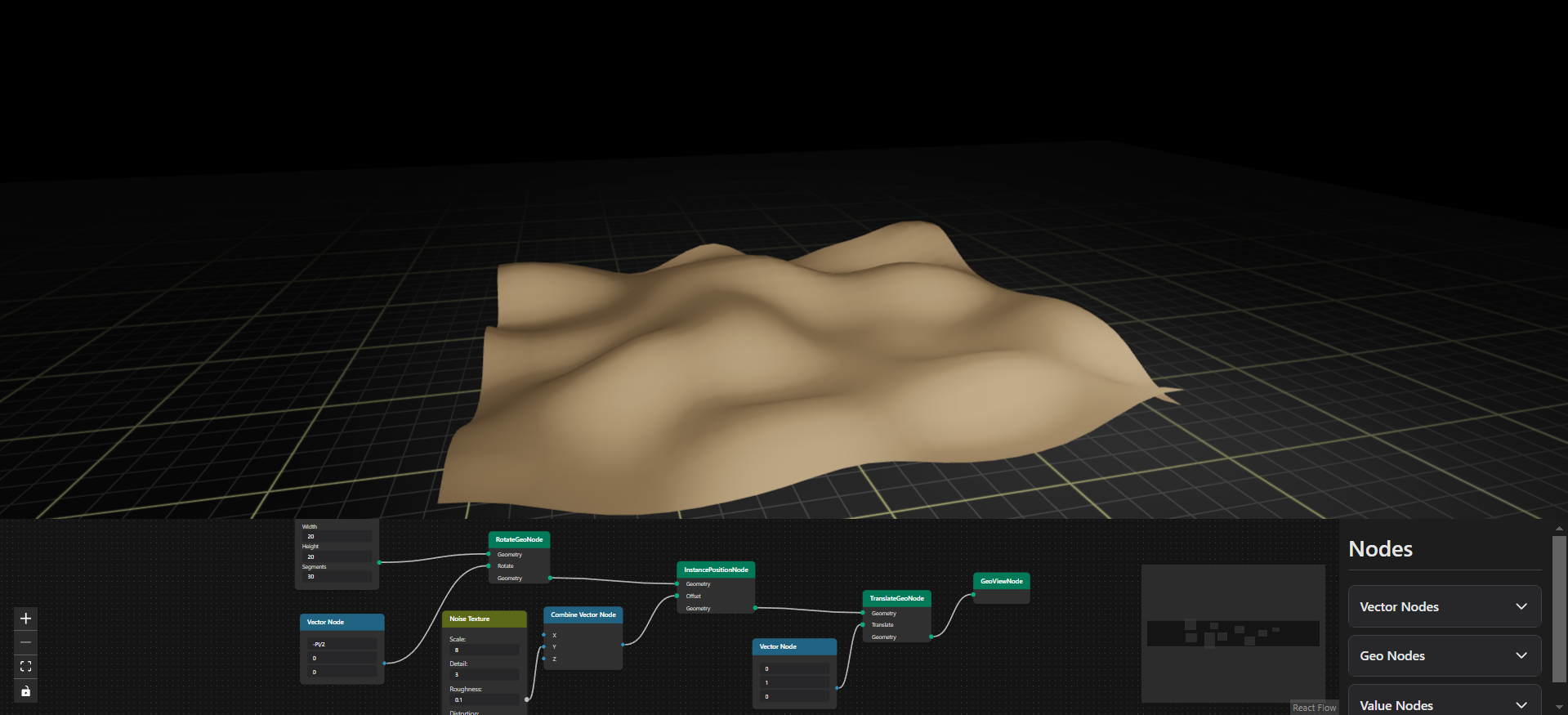1568x715 pixels.
Task: Click the -PI/2 input in Vector Node
Action: coord(342,644)
